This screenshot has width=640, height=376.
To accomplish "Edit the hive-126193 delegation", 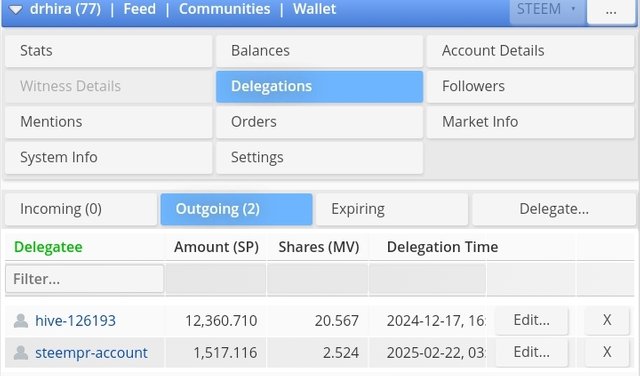I will pyautogui.click(x=531, y=320).
